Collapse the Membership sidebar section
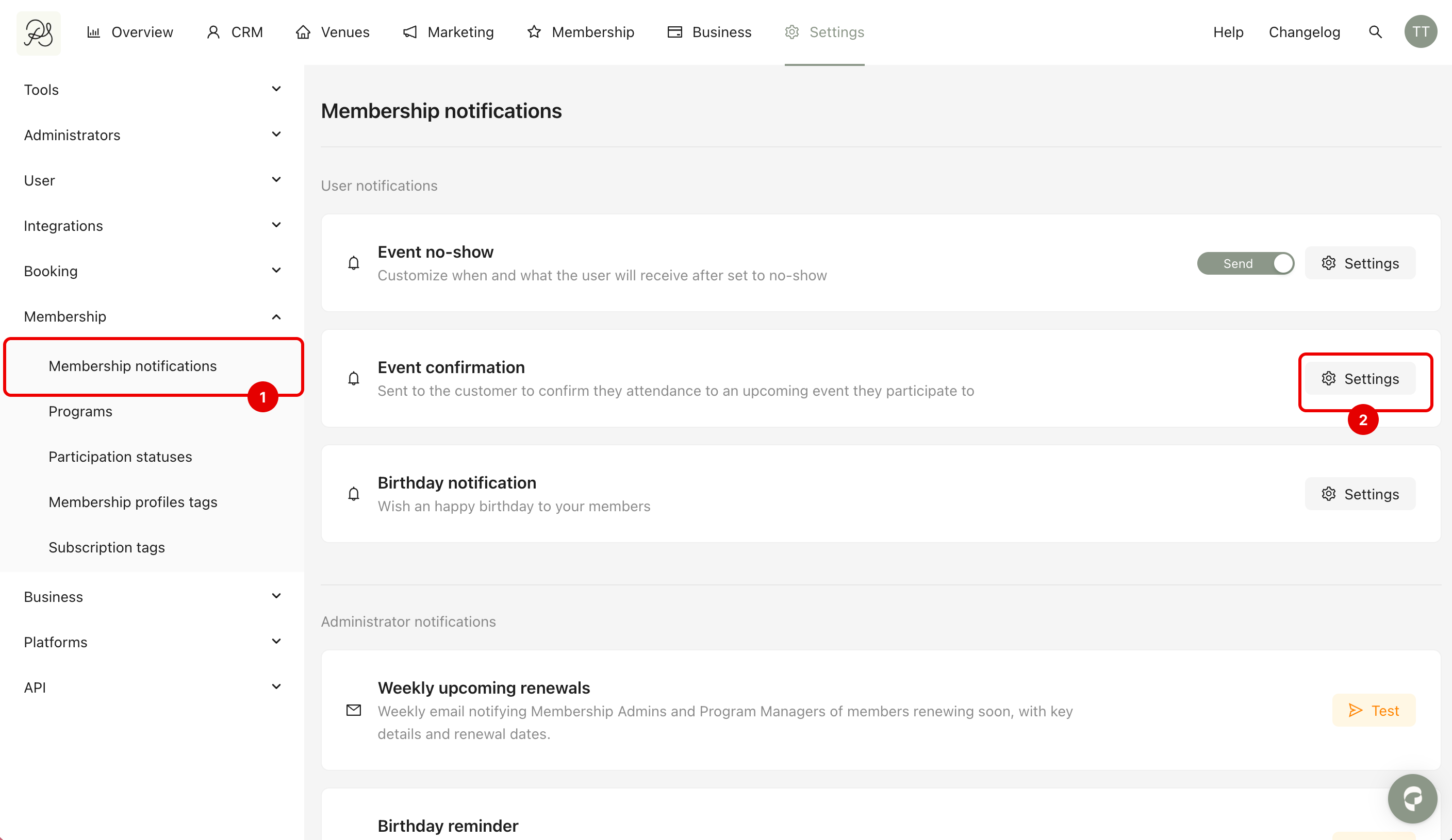 click(152, 316)
